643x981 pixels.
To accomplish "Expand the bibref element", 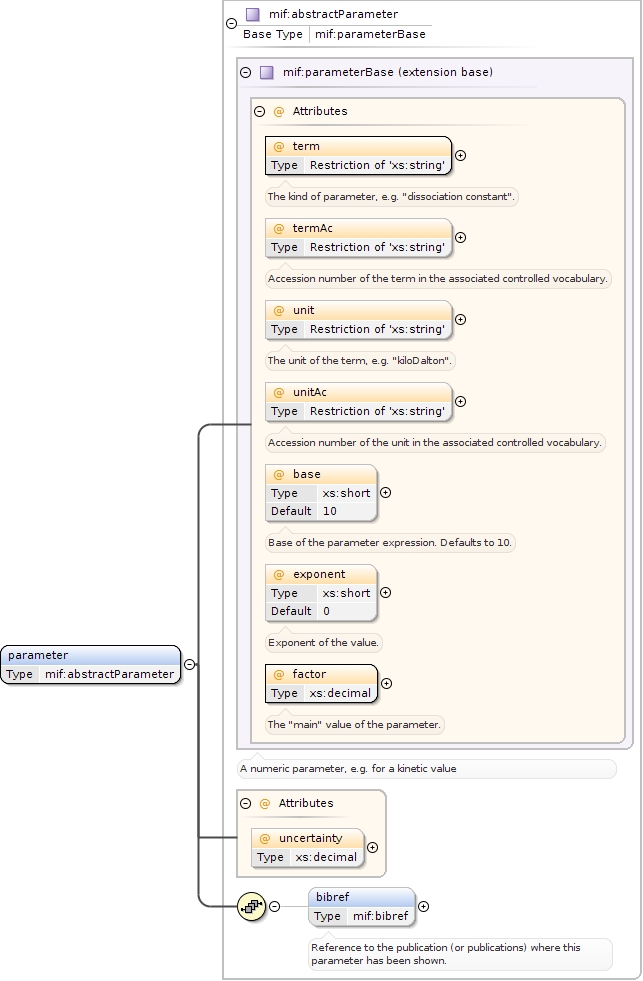I will click(424, 906).
